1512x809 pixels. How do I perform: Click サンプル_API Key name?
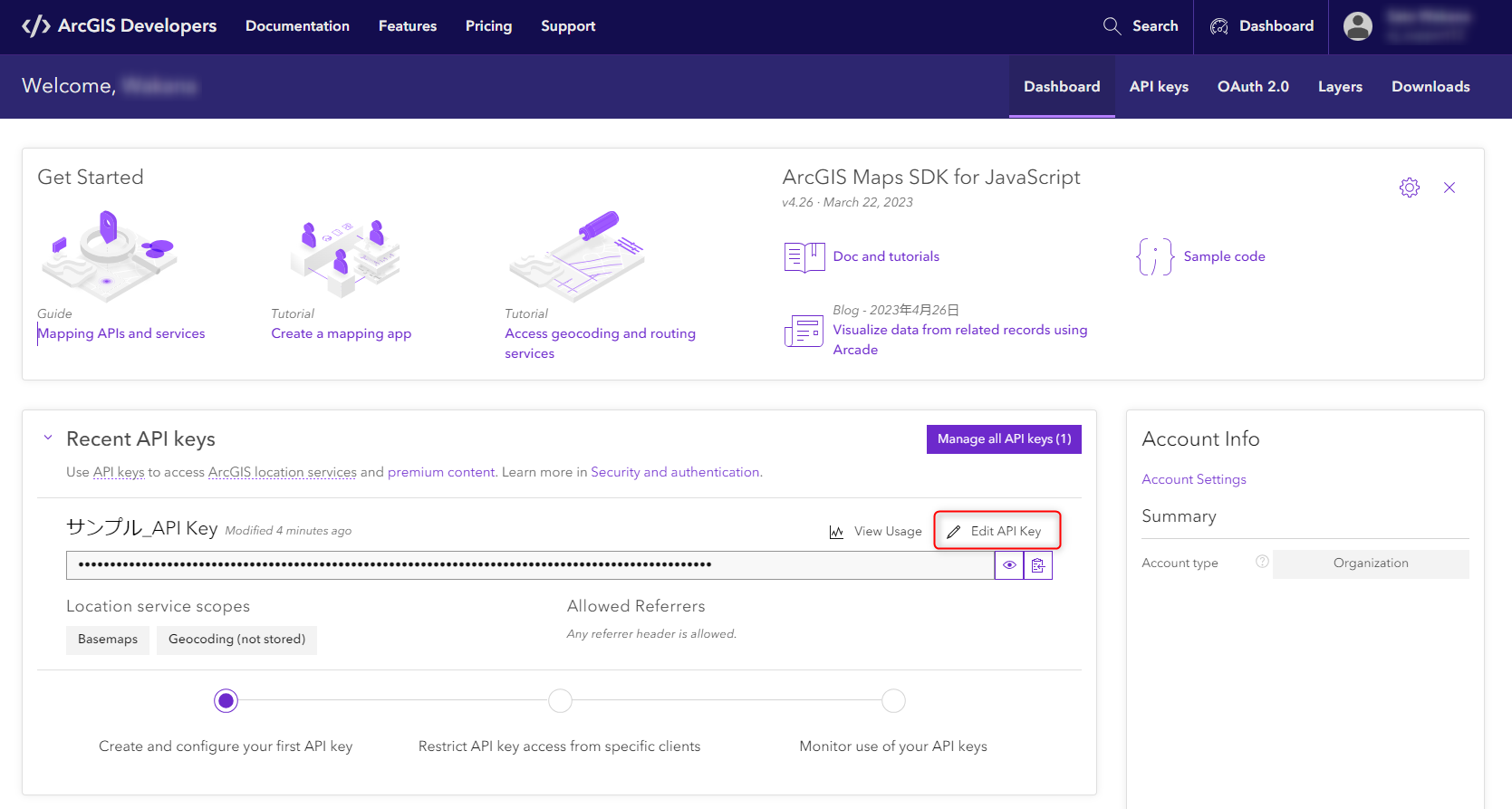pyautogui.click(x=141, y=528)
